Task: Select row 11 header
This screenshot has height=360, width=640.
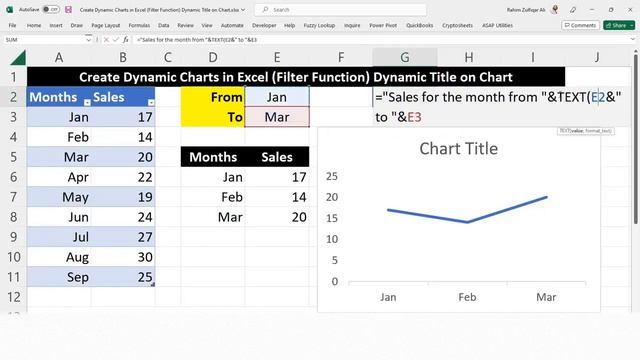Action: [13, 277]
